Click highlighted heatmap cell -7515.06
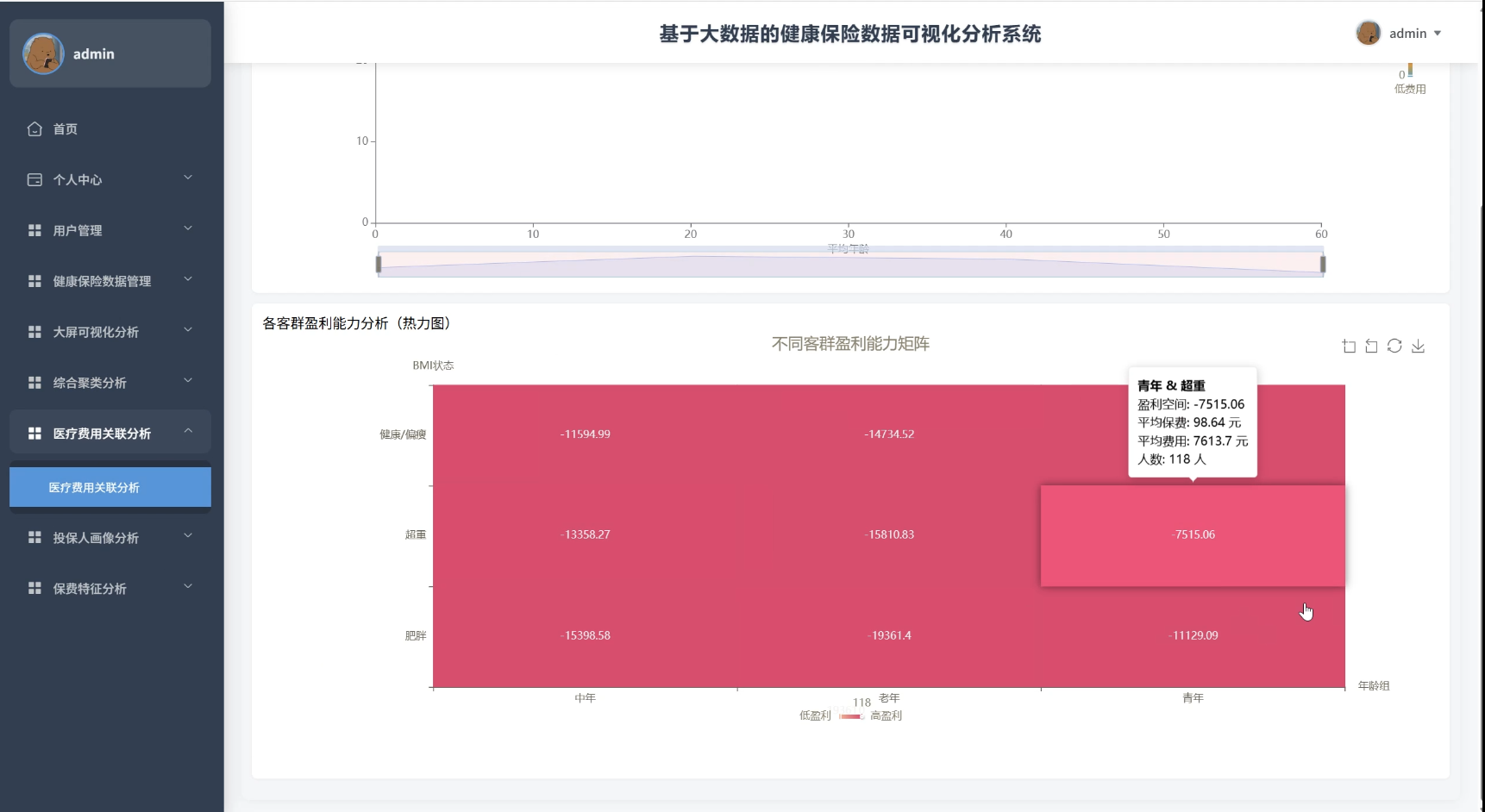The height and width of the screenshot is (812, 1485). pos(1194,535)
